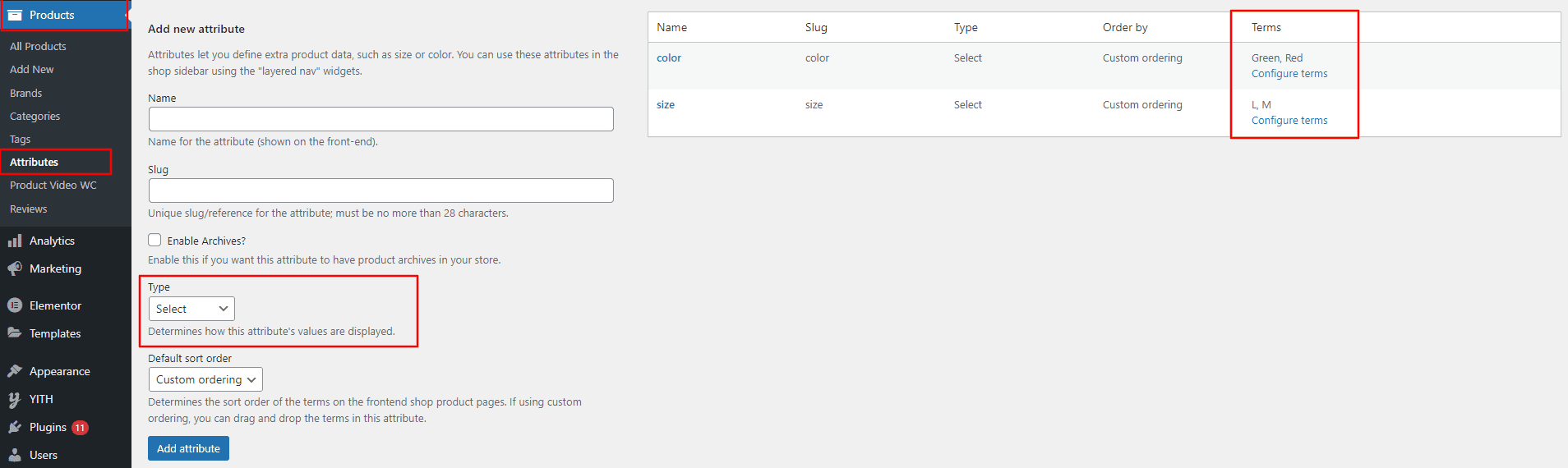The width and height of the screenshot is (1568, 468).
Task: Click the size row slug cell
Action: (814, 105)
